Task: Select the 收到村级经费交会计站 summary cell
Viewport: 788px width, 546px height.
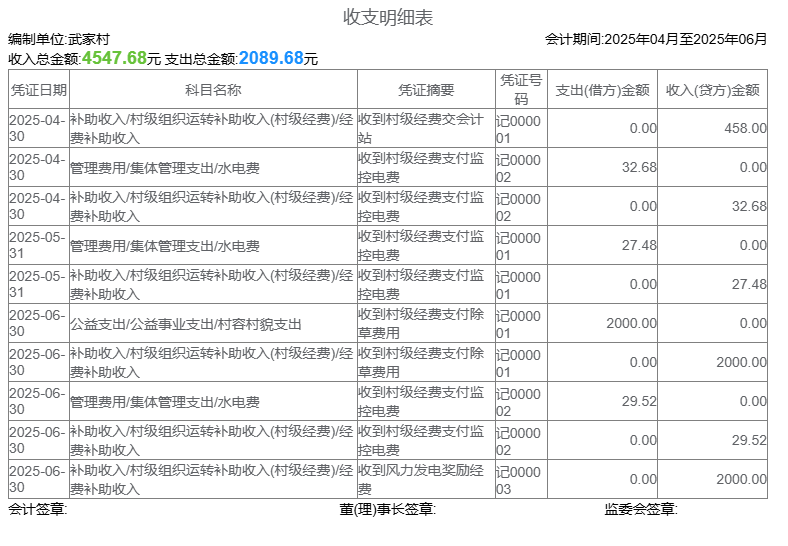Action: 426,128
